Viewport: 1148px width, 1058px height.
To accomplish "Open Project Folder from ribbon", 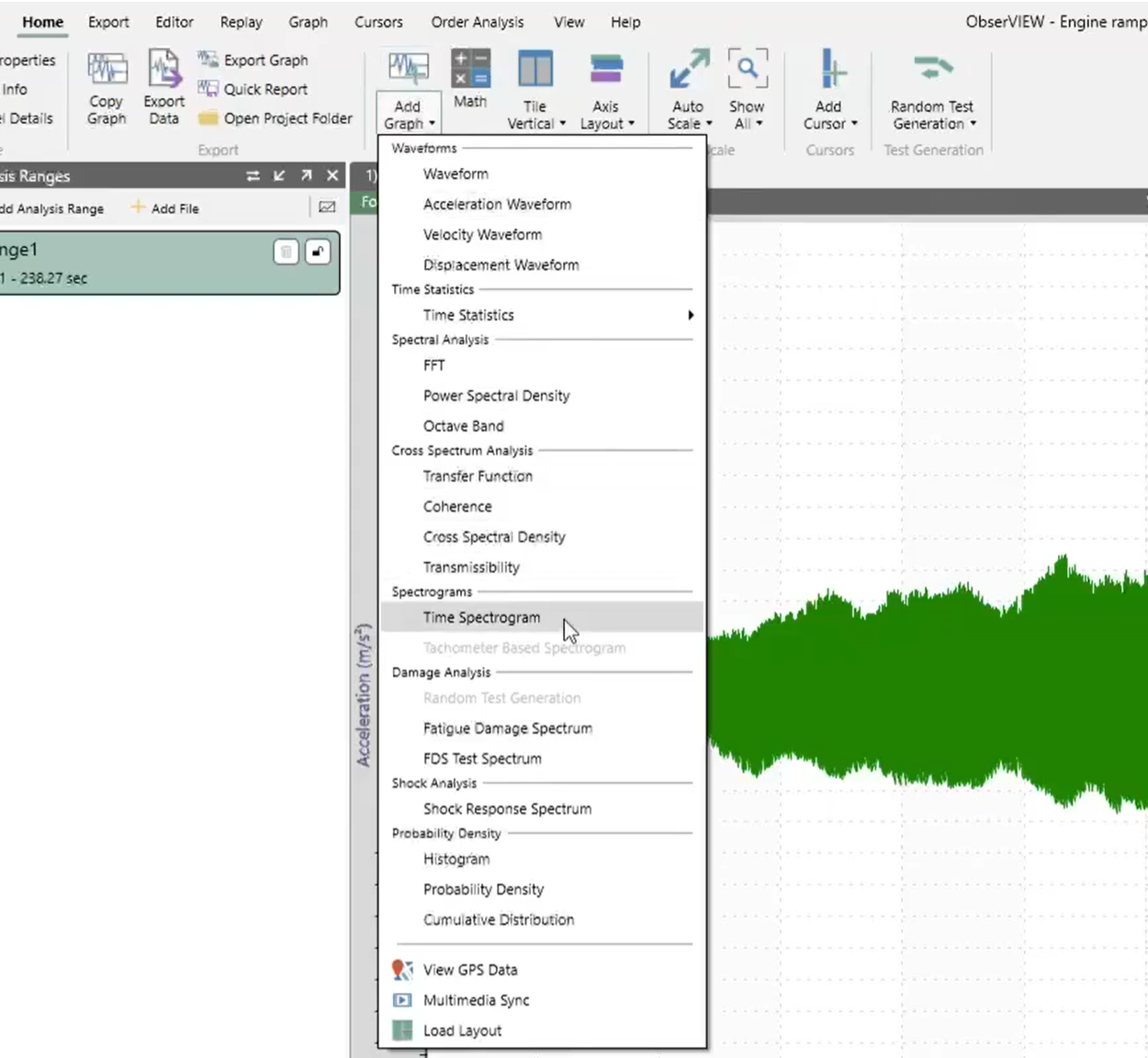I will point(276,118).
